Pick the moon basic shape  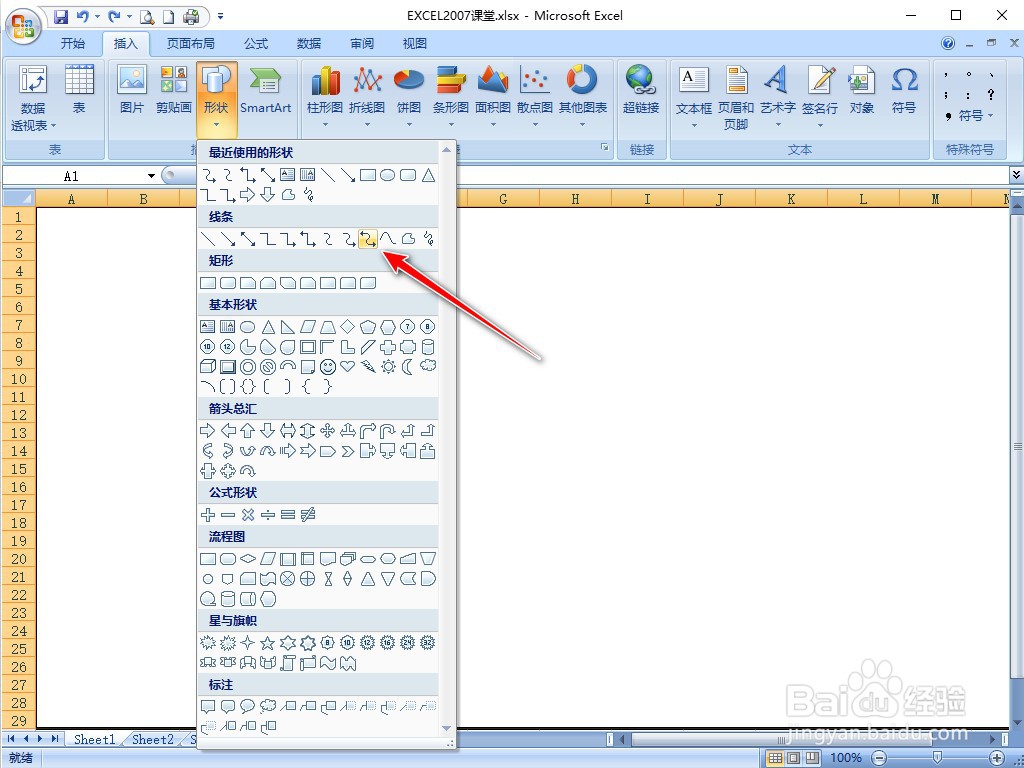408,366
